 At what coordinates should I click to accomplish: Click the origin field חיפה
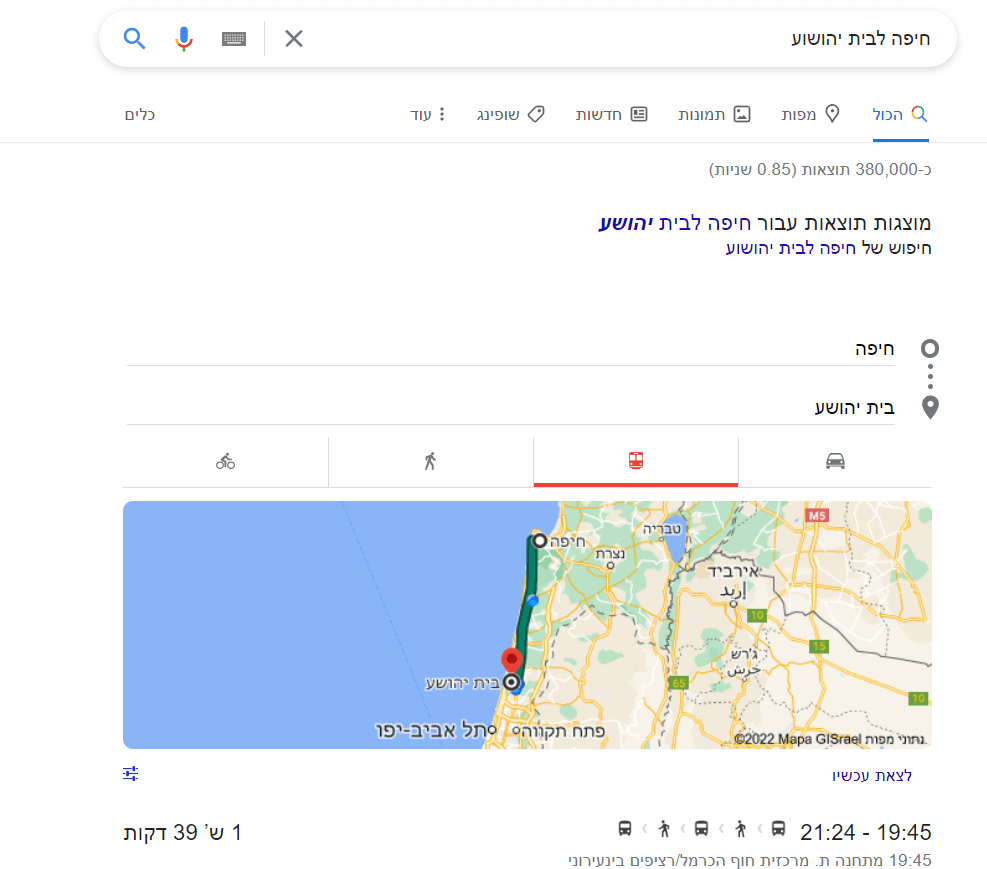[x=510, y=349]
